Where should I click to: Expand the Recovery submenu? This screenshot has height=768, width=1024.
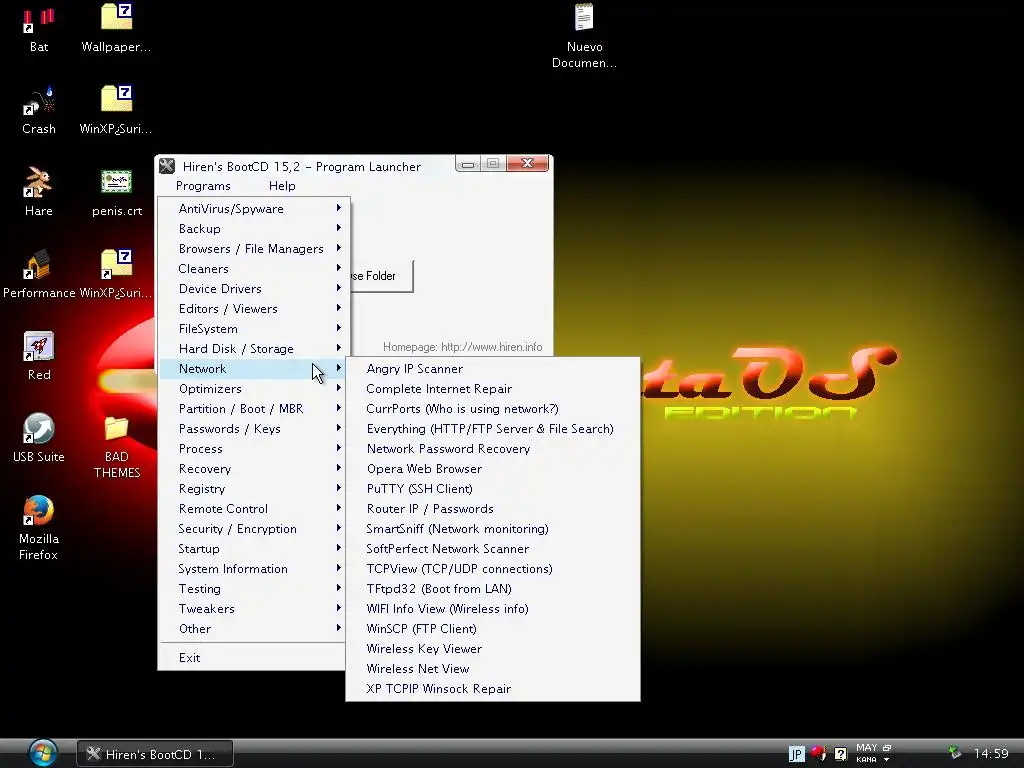click(x=254, y=469)
